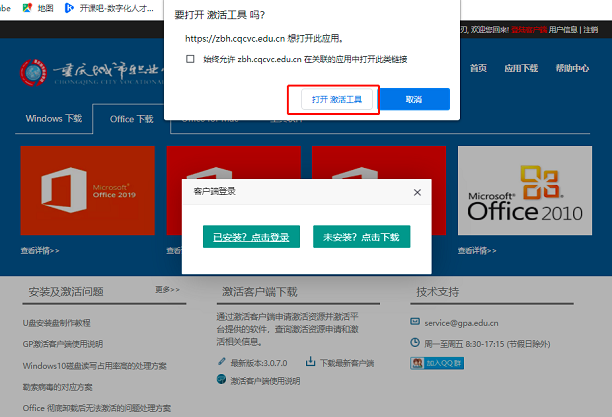Click the 加入QQ群 button
The image size is (612, 417).
[x=437, y=363]
